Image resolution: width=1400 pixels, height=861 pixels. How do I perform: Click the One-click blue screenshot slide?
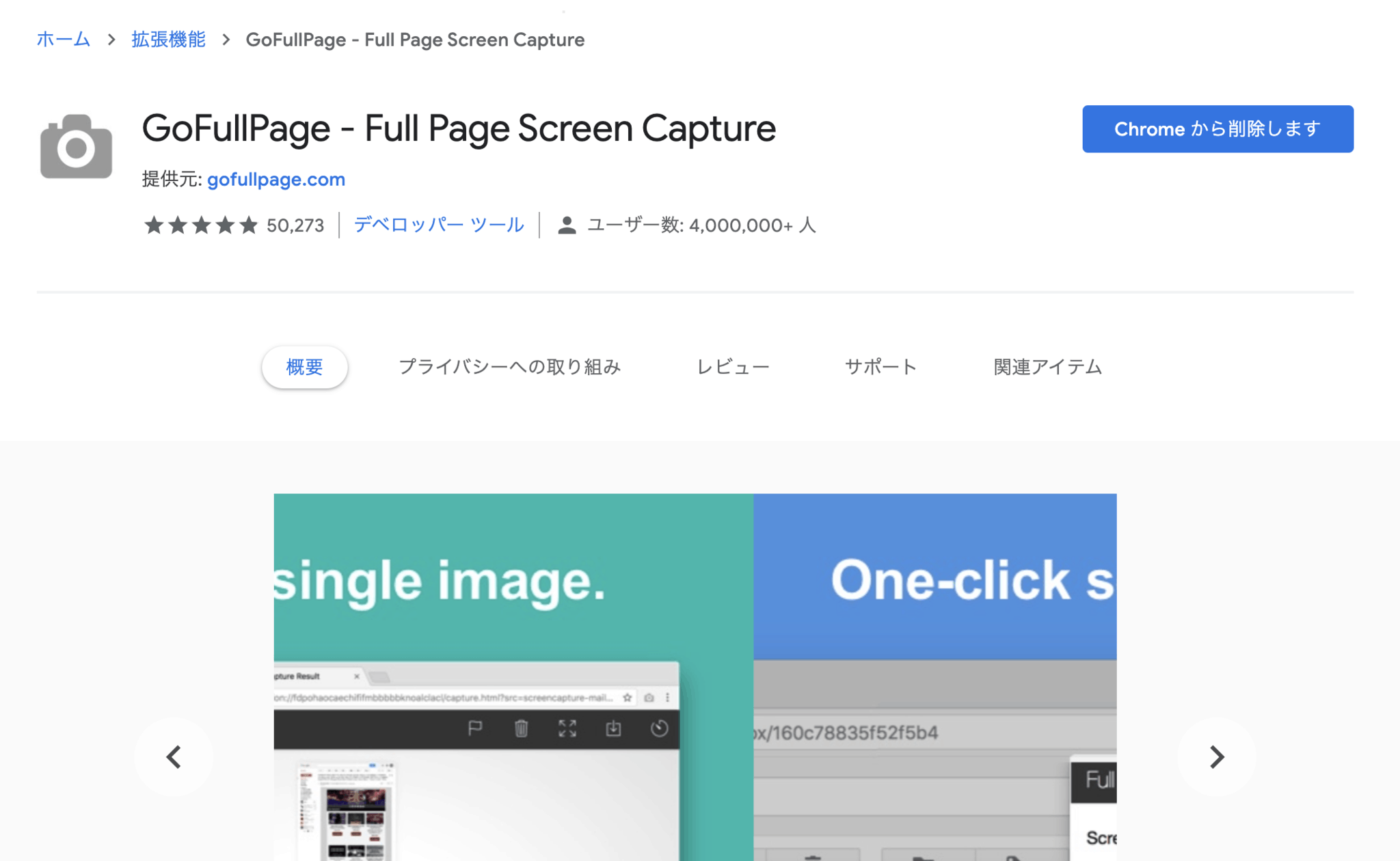click(x=935, y=677)
